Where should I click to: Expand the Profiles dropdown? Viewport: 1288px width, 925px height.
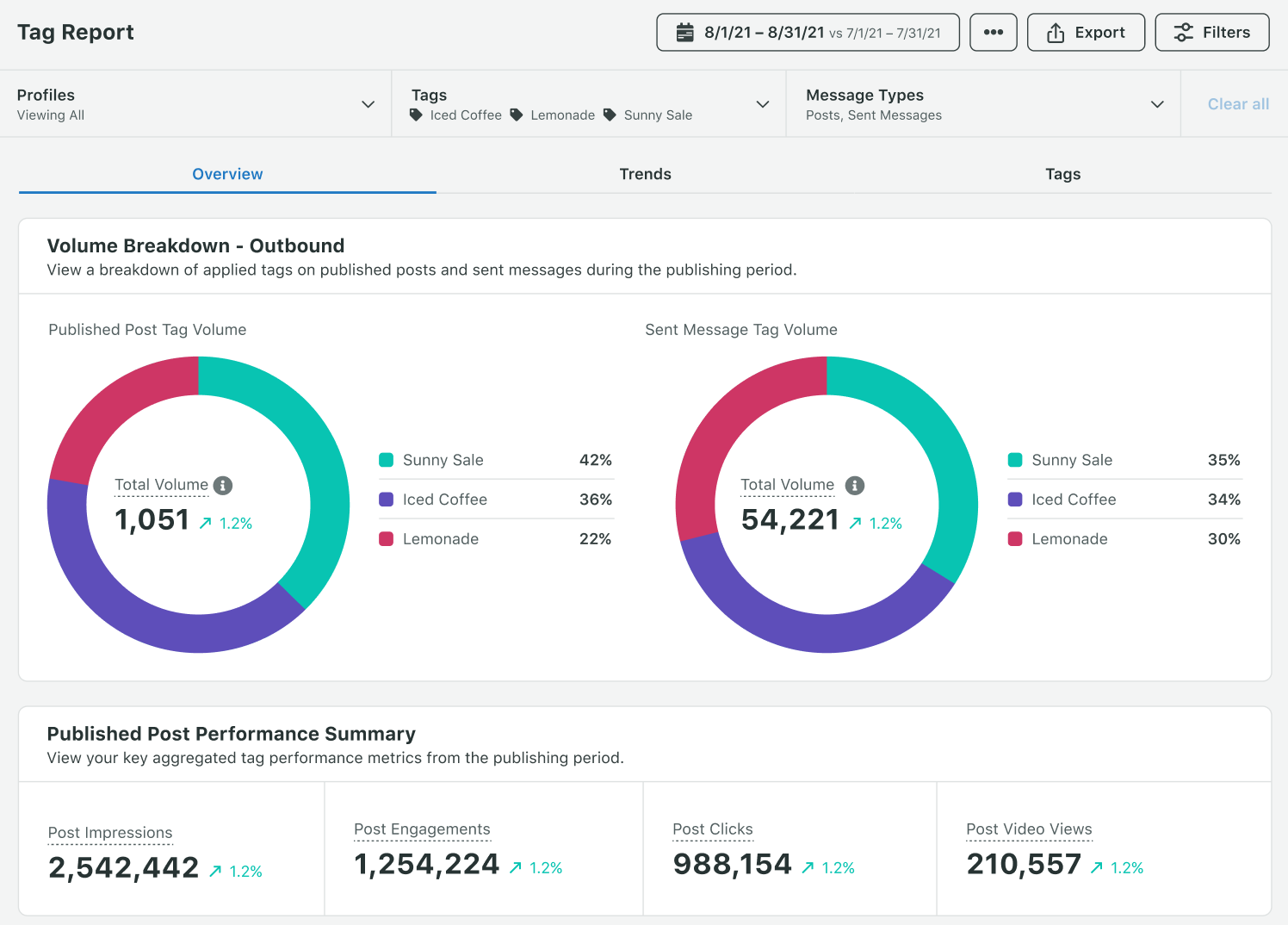pyautogui.click(x=368, y=104)
